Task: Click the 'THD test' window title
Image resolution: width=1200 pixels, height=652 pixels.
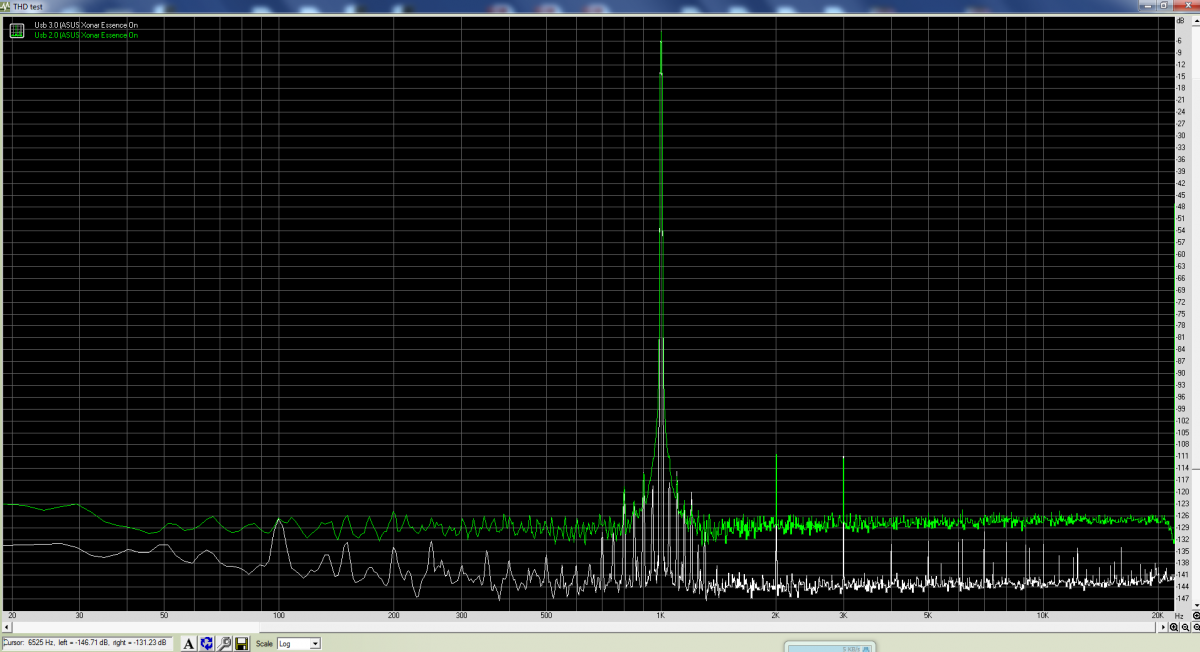Action: coord(28,6)
